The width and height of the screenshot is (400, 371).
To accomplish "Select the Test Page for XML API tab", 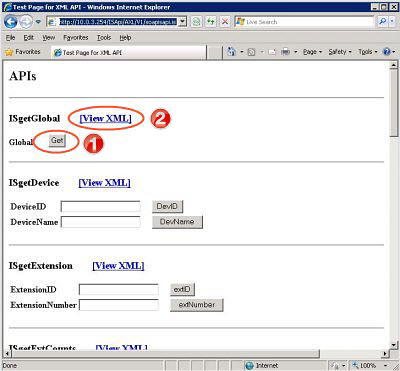I will pyautogui.click(x=129, y=53).
